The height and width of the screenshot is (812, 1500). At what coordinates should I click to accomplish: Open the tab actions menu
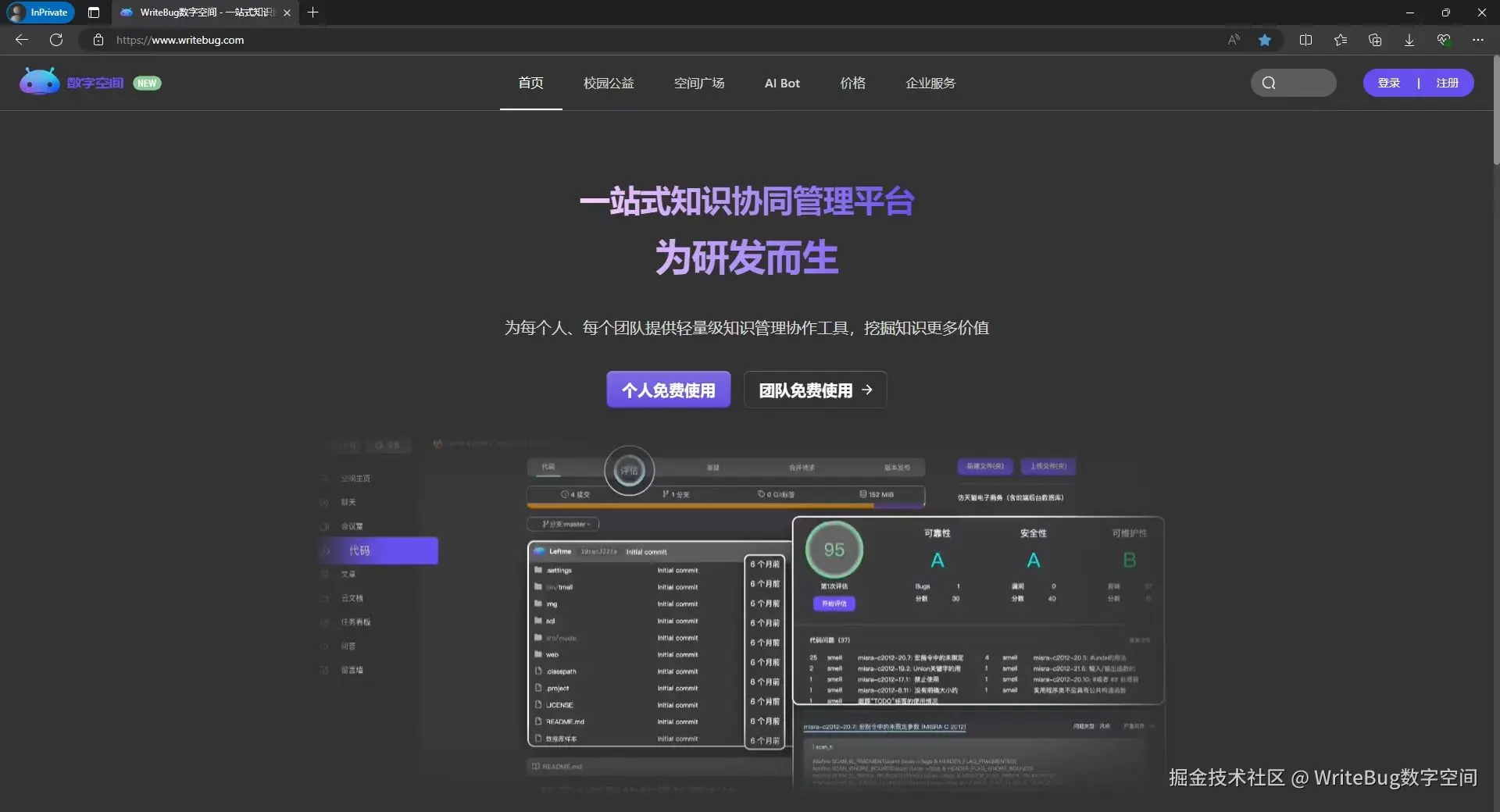coord(93,12)
